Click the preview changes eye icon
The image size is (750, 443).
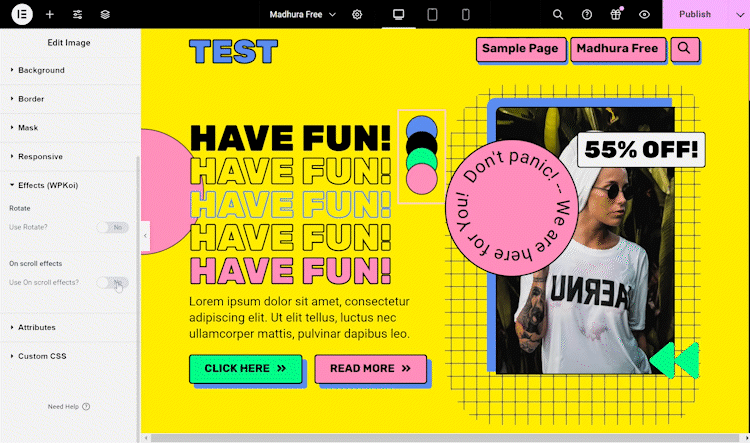tap(644, 14)
